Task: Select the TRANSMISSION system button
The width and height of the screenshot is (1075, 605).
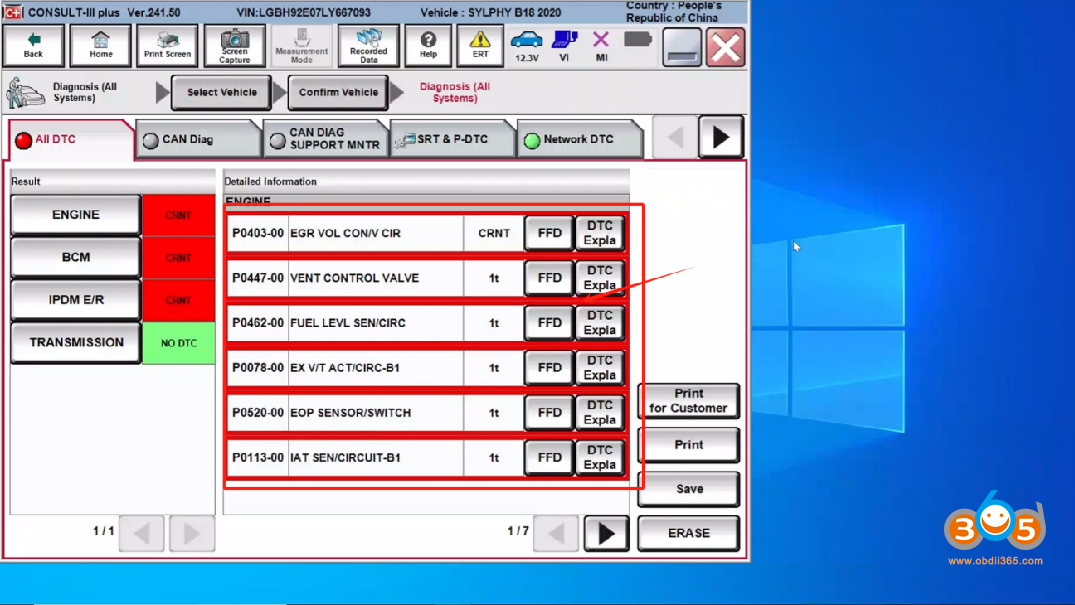Action: click(x=76, y=343)
